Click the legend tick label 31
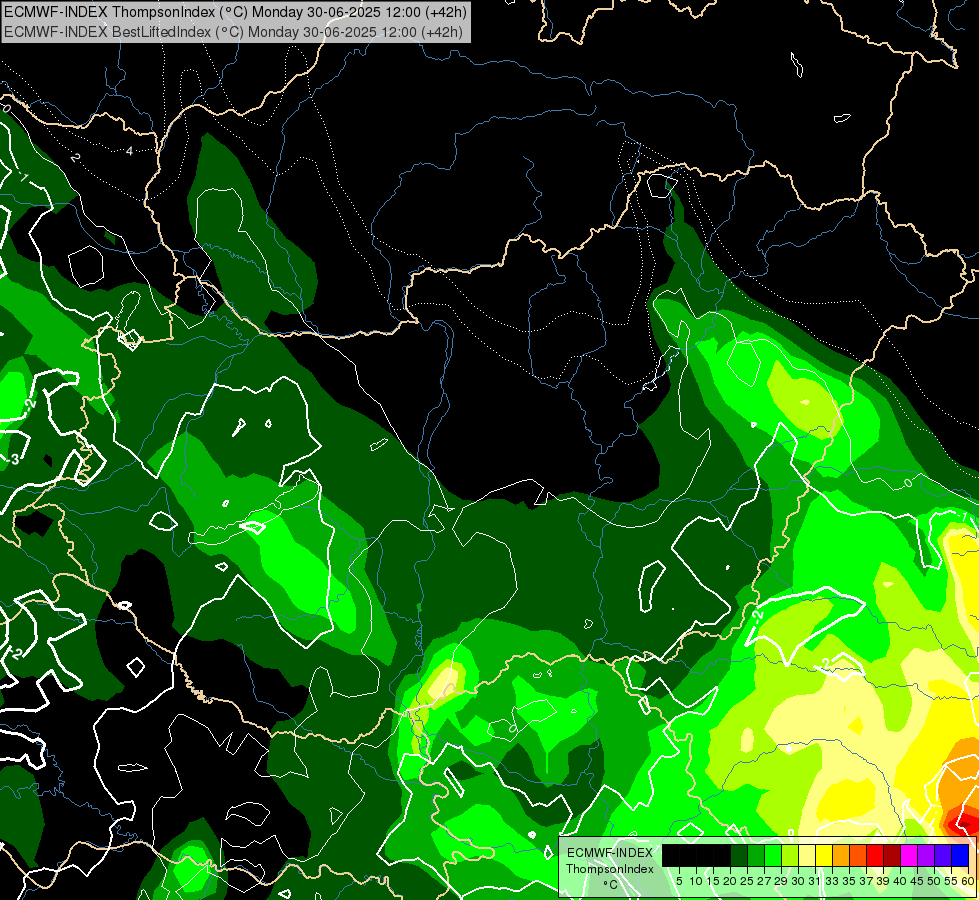This screenshot has height=900, width=979. tap(815, 881)
